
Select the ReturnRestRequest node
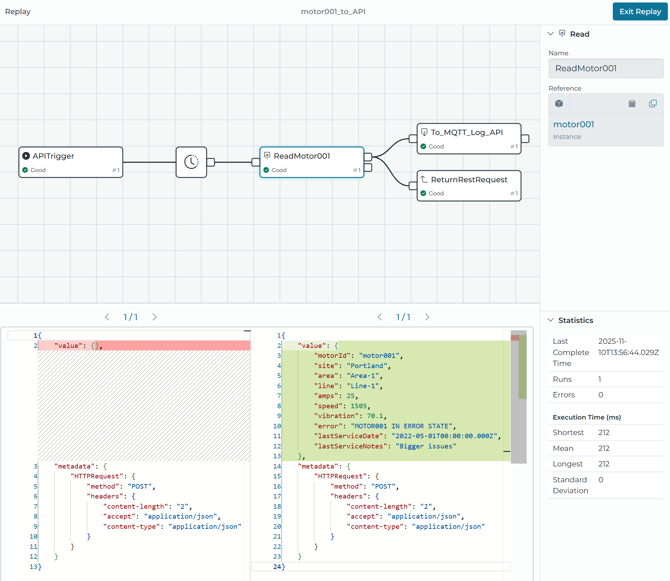coord(468,186)
